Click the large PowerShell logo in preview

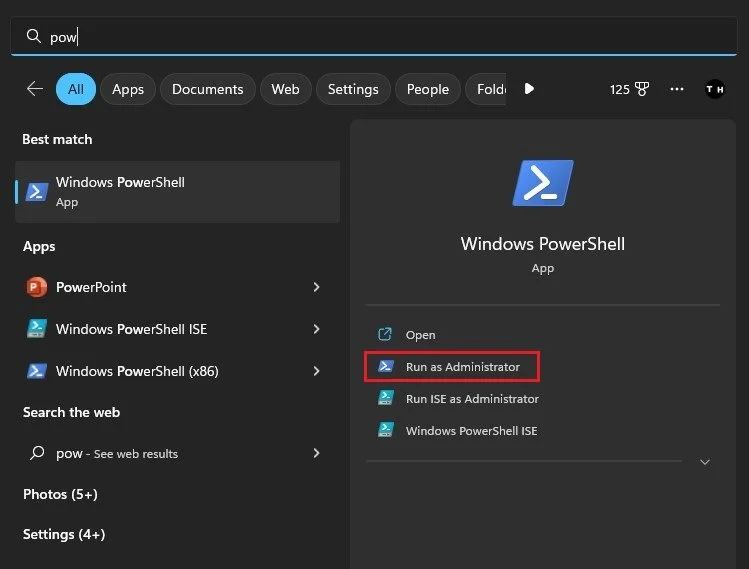543,183
